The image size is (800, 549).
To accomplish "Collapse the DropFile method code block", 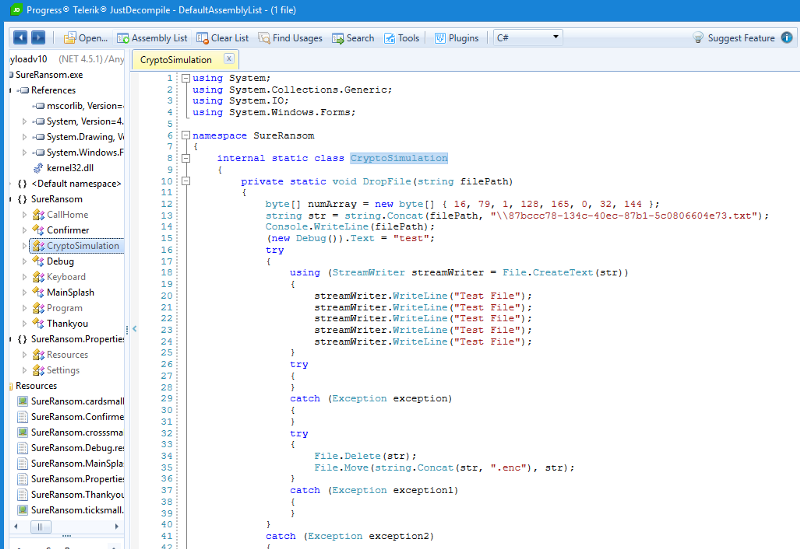I will pyautogui.click(x=186, y=181).
